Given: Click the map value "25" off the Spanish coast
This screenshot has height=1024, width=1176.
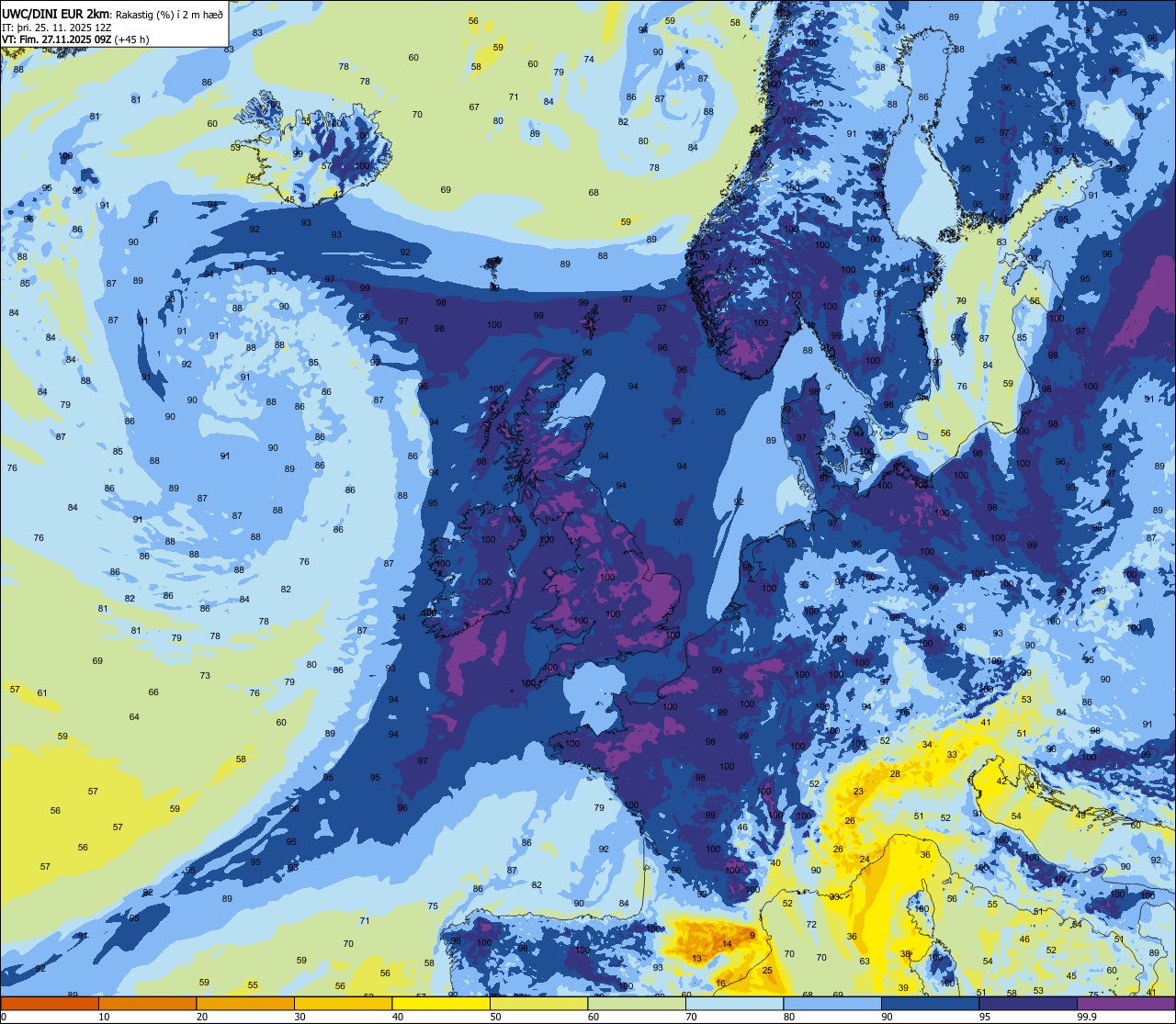Looking at the screenshot, I should point(767,970).
